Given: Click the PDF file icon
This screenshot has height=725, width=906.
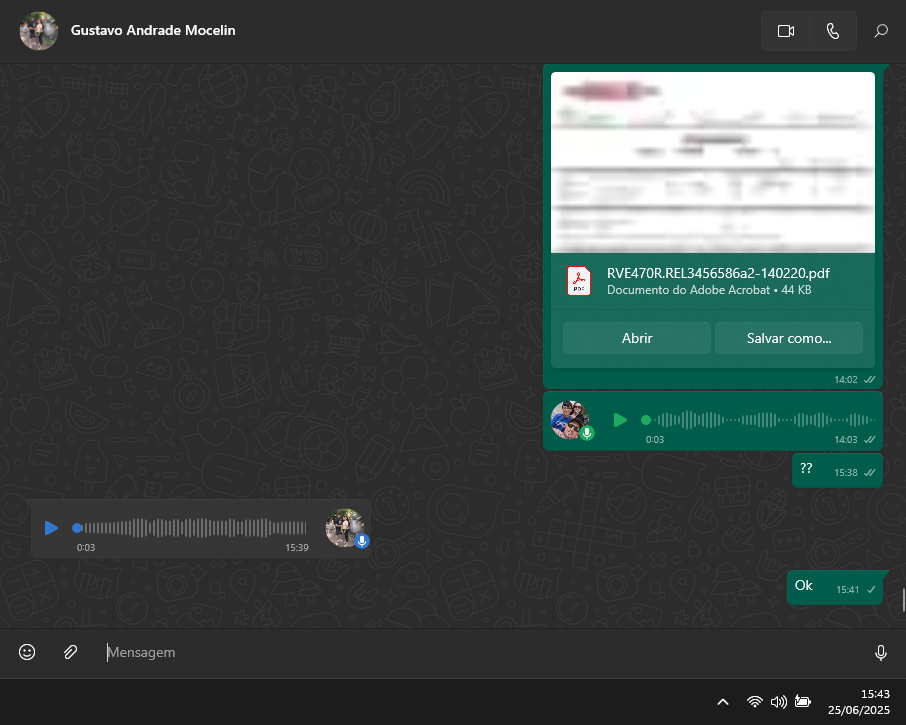Looking at the screenshot, I should pos(579,281).
